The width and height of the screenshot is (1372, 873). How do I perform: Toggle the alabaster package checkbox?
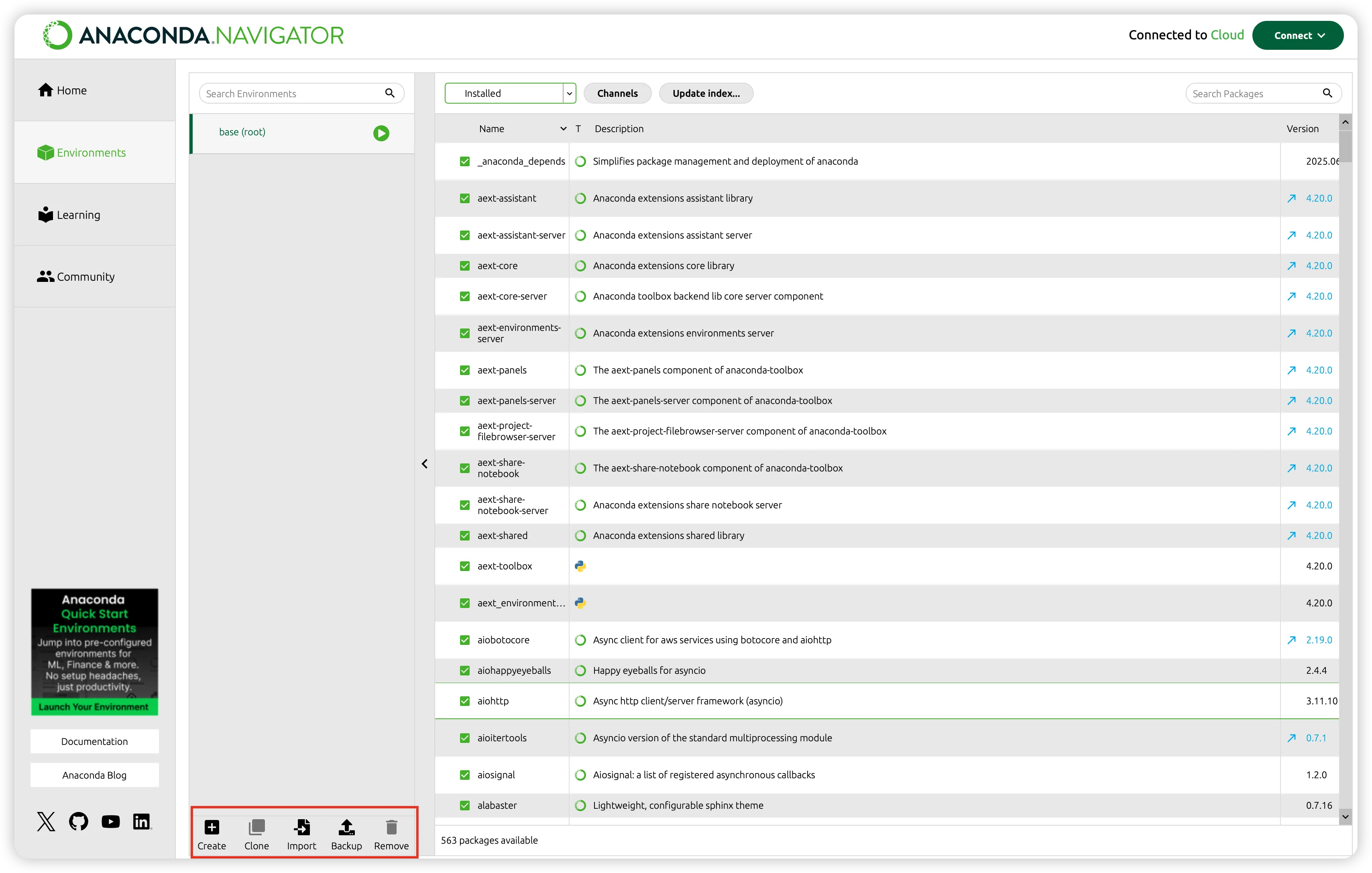coord(465,805)
